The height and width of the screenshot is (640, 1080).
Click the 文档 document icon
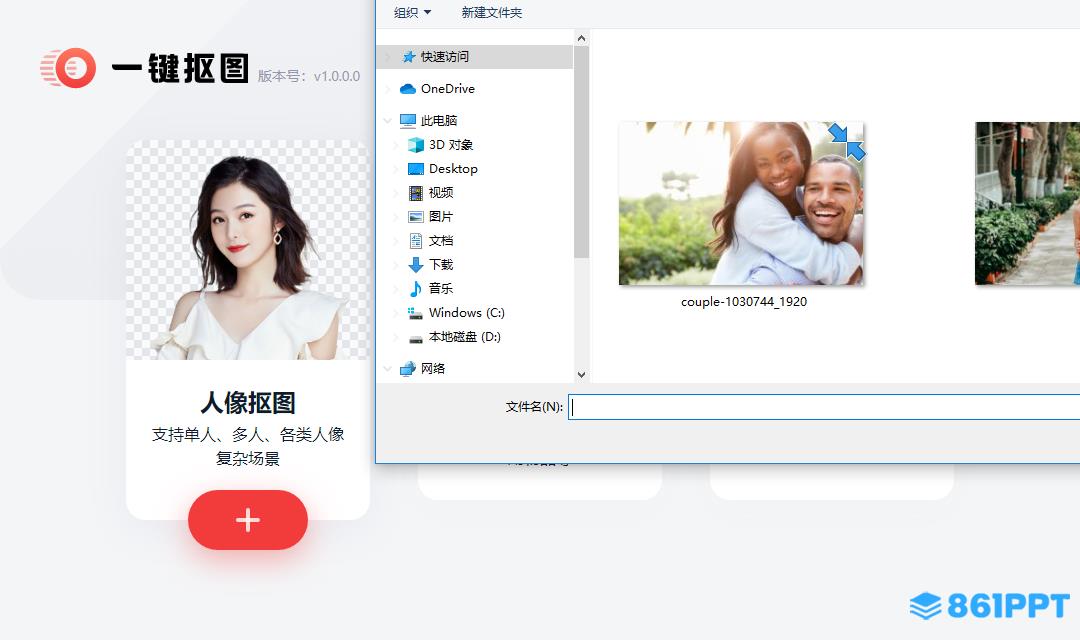pos(415,240)
